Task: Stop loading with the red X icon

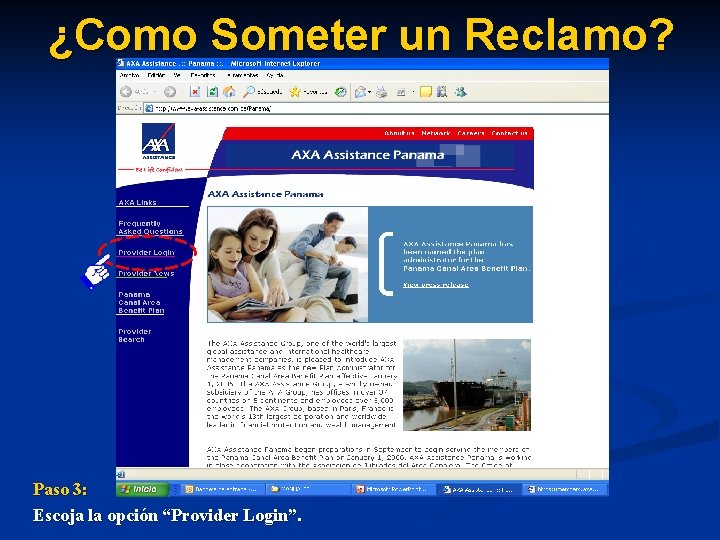Action: (x=195, y=92)
